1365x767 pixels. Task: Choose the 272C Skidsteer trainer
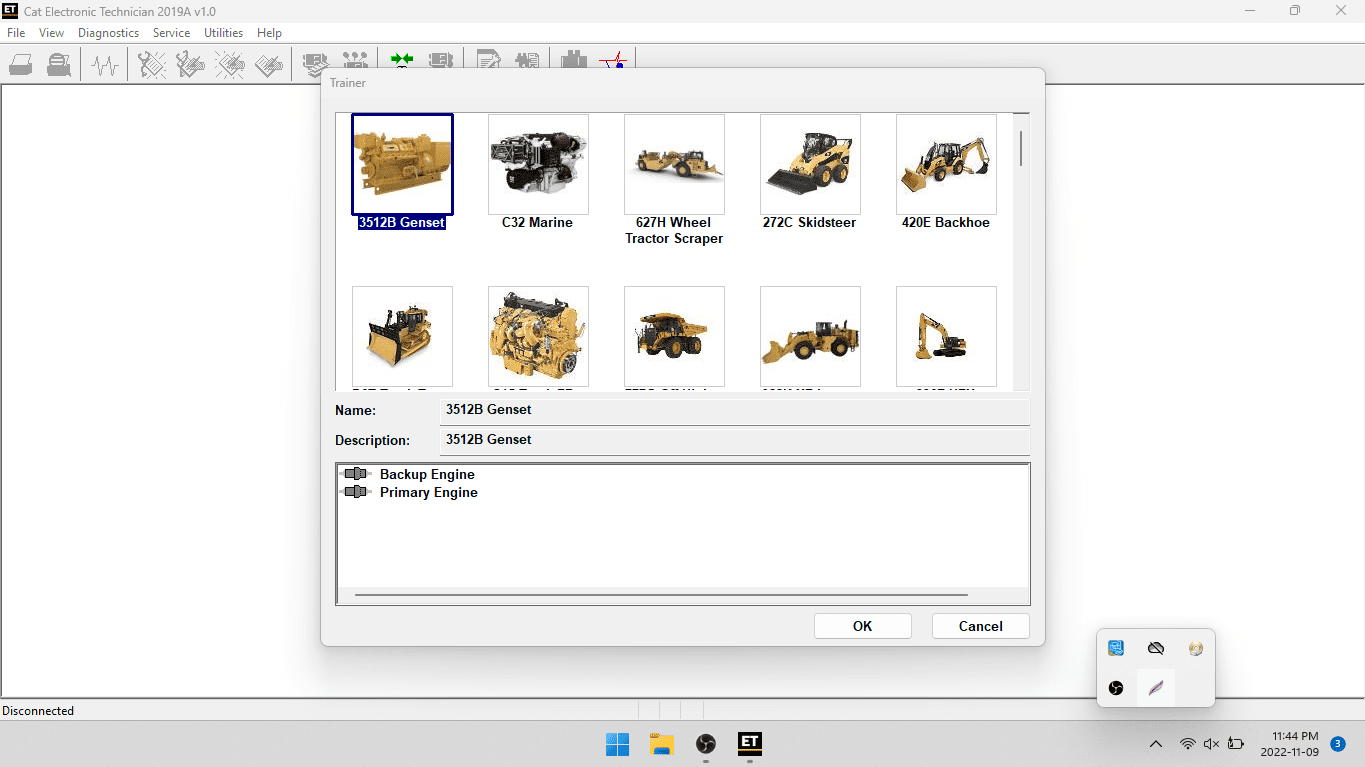pyautogui.click(x=810, y=164)
